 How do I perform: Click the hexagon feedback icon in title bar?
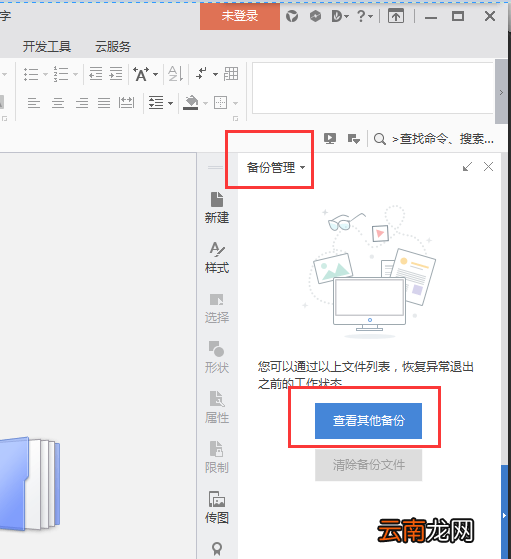pyautogui.click(x=315, y=16)
